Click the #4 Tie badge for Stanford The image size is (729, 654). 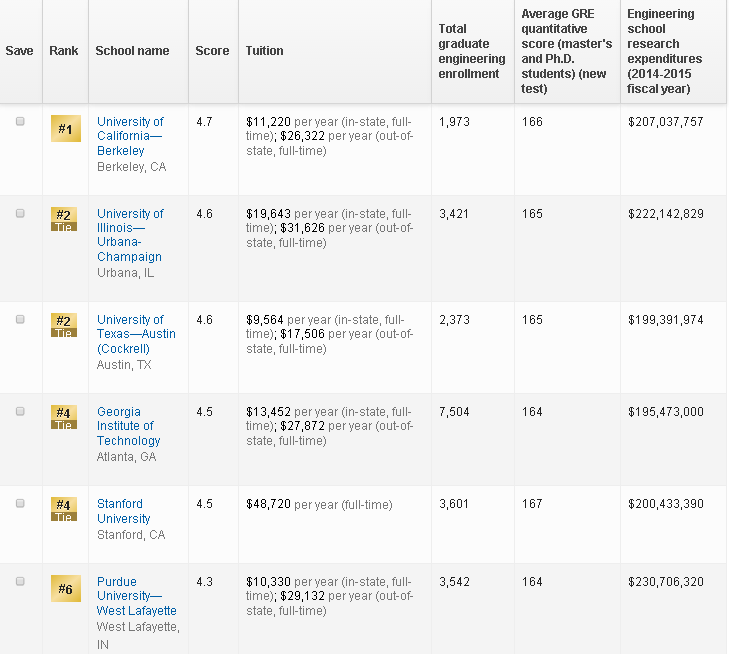pos(63,508)
